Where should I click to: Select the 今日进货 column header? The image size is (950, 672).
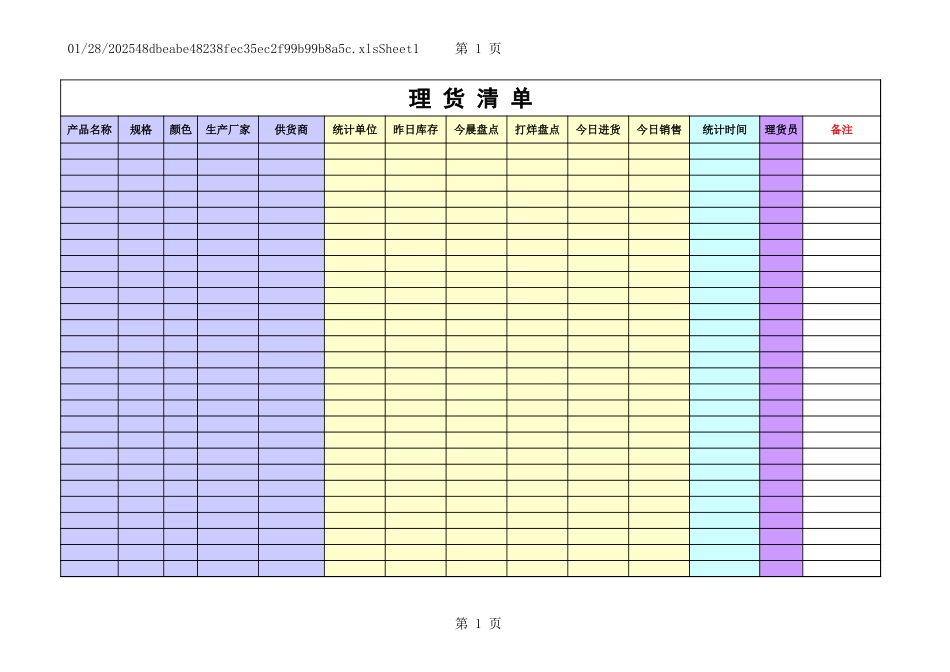[x=597, y=128]
